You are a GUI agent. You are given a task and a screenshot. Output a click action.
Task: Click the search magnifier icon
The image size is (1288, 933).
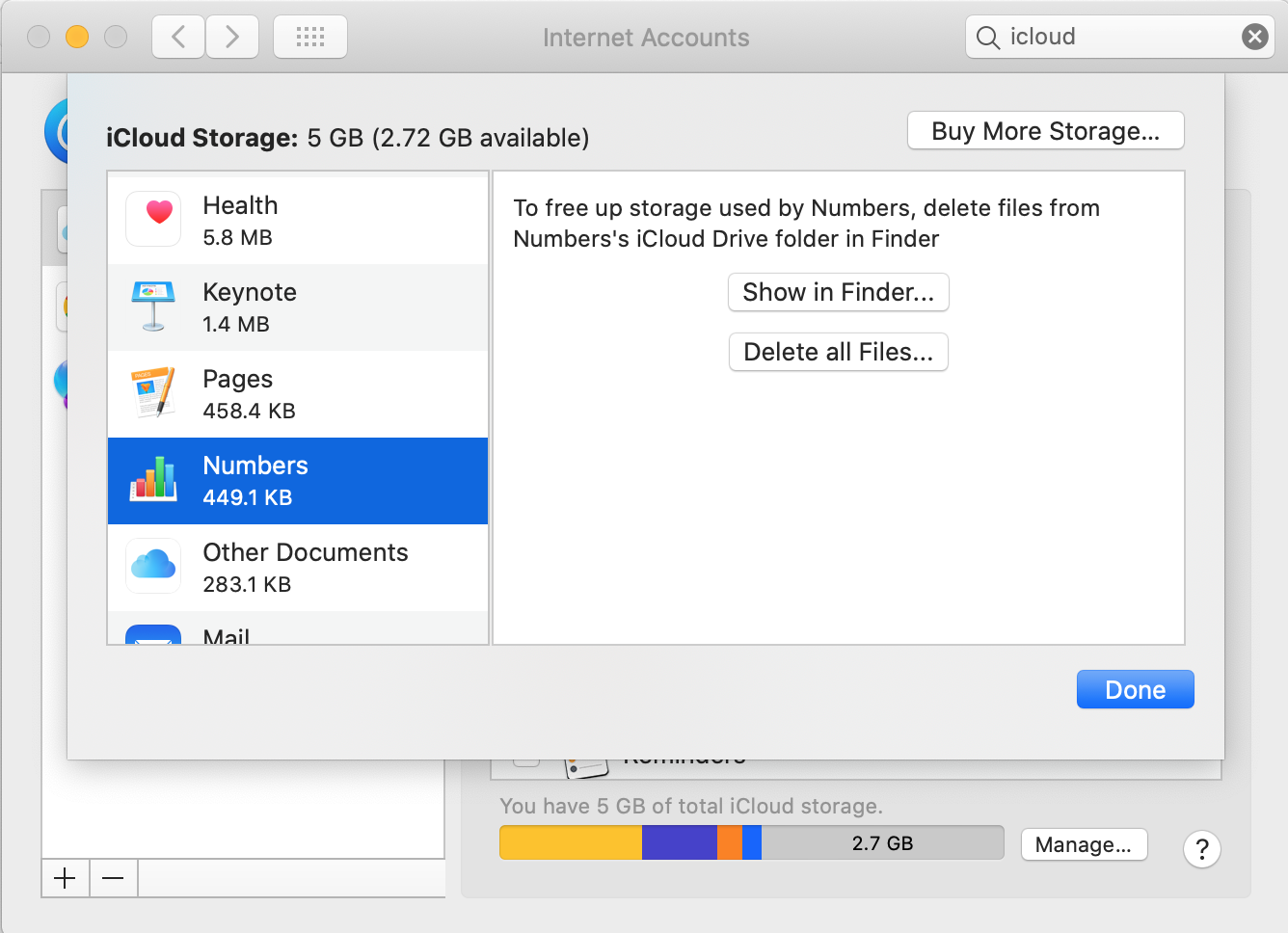point(988,38)
